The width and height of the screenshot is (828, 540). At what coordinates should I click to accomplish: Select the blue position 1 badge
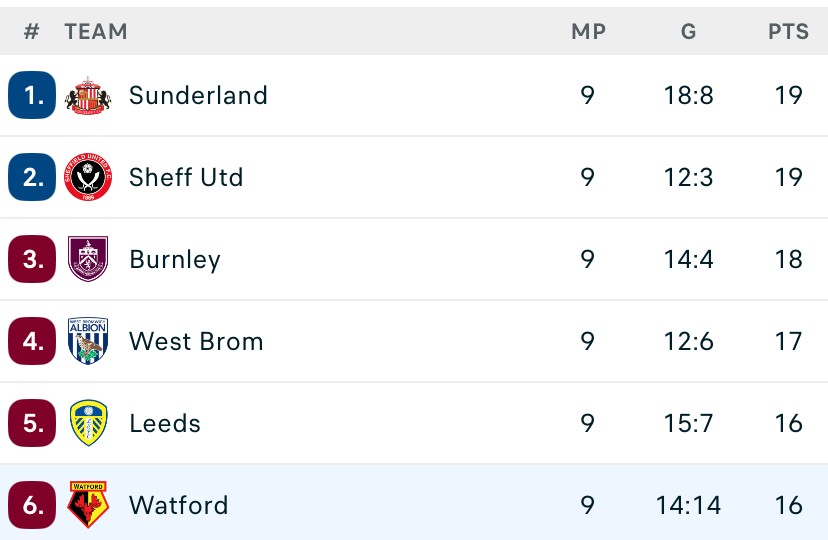point(32,95)
